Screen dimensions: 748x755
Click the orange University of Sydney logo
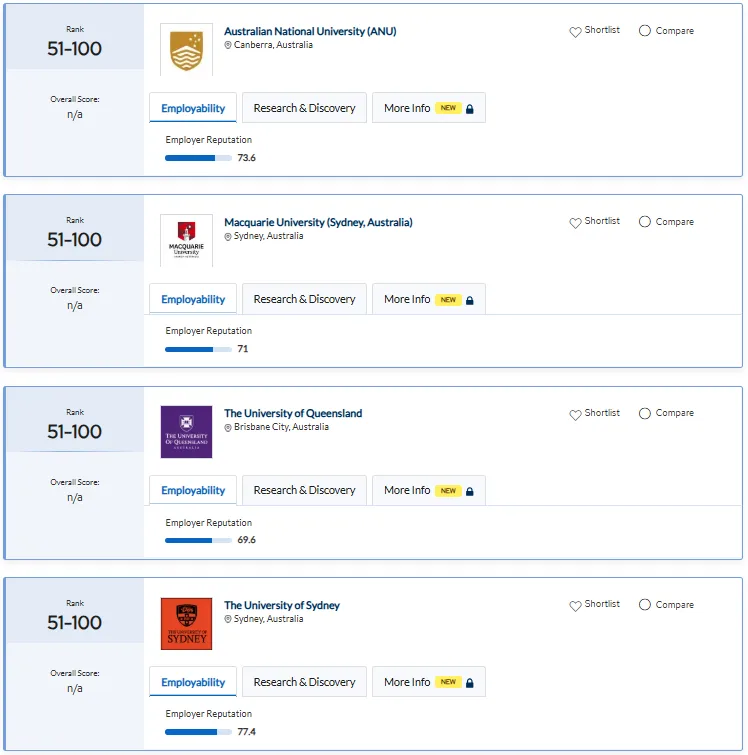(x=186, y=624)
